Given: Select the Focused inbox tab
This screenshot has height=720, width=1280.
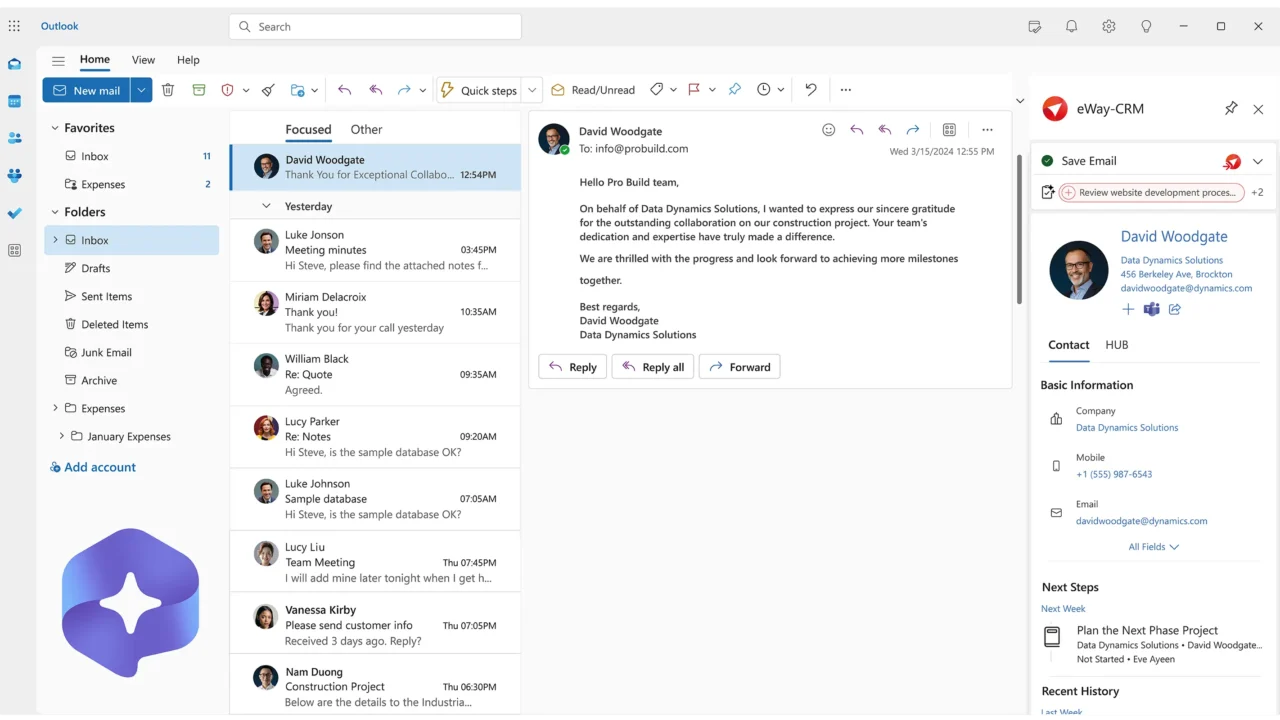Looking at the screenshot, I should click(308, 129).
